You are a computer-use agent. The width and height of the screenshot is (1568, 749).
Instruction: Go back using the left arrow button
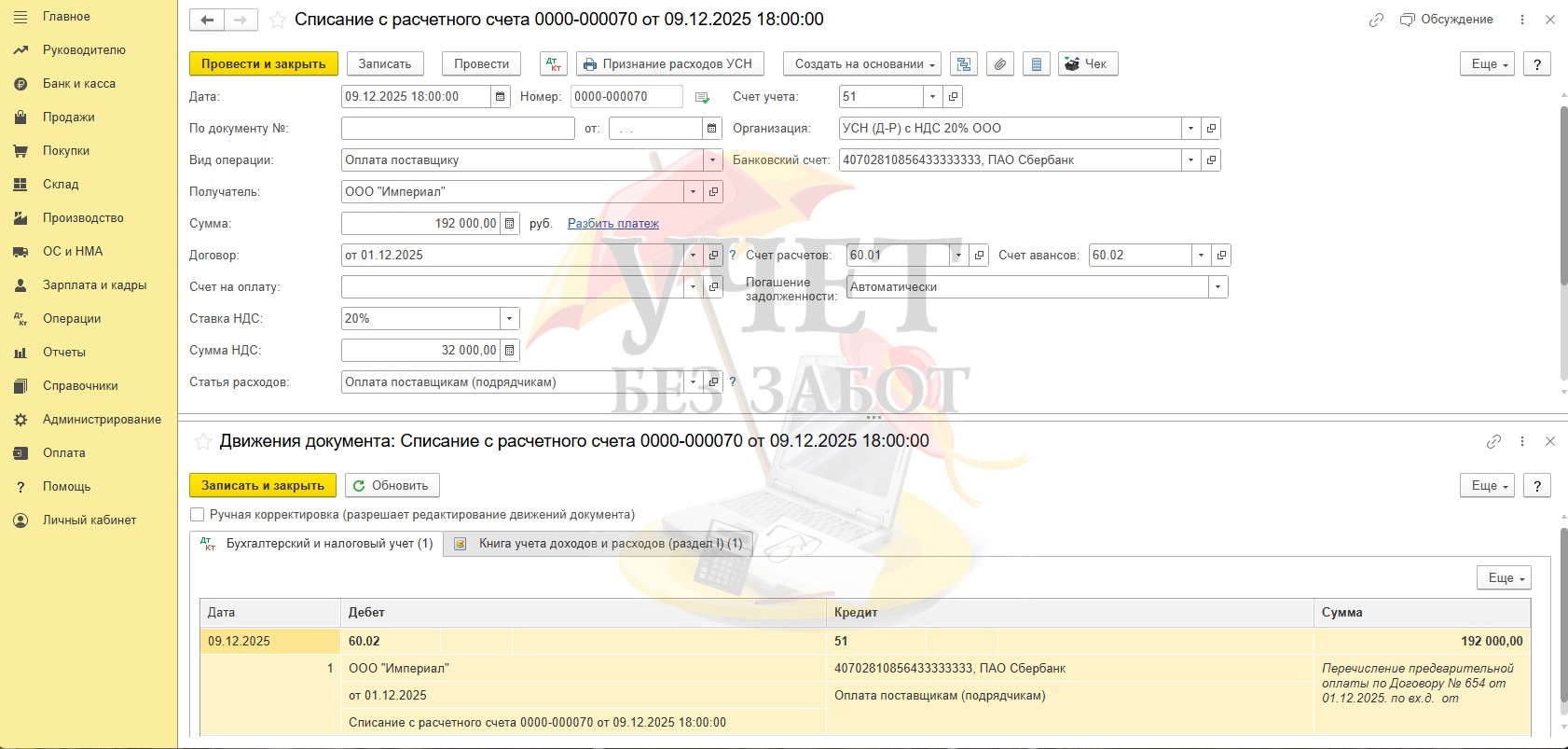click(x=207, y=20)
